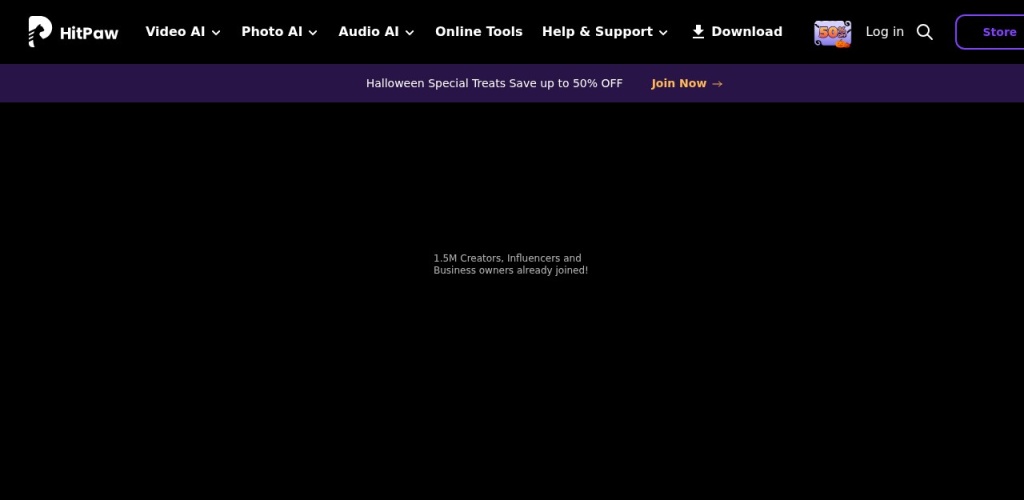Open the Help & Support menu

click(597, 32)
